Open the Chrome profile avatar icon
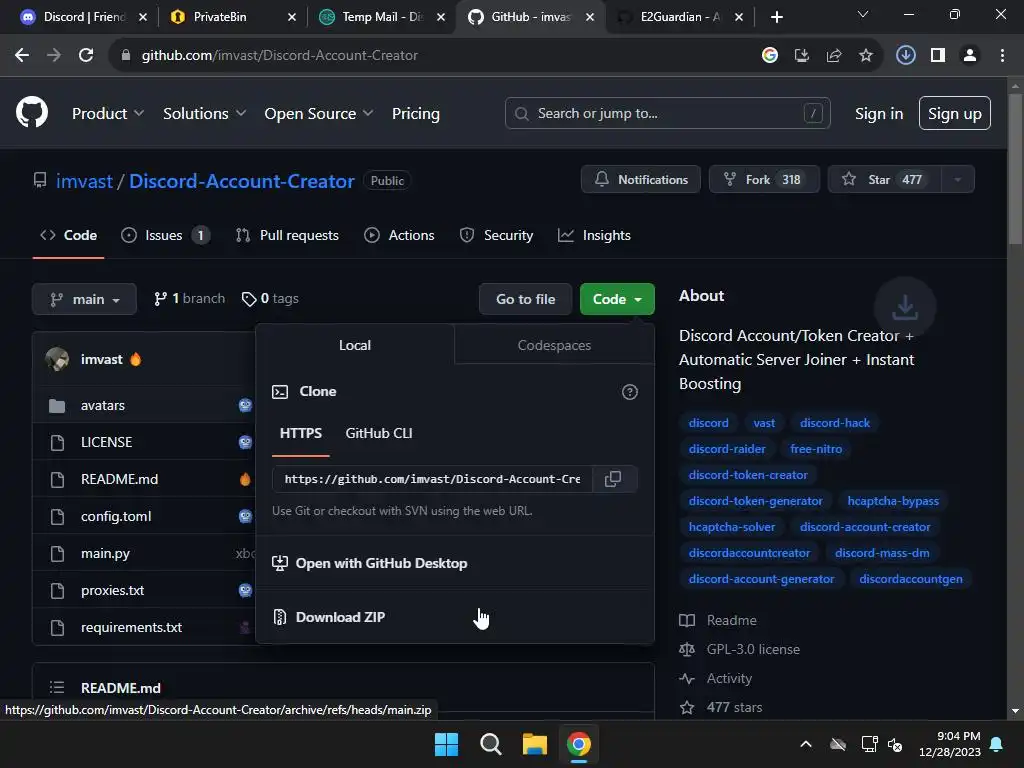The image size is (1024, 768). [x=970, y=56]
